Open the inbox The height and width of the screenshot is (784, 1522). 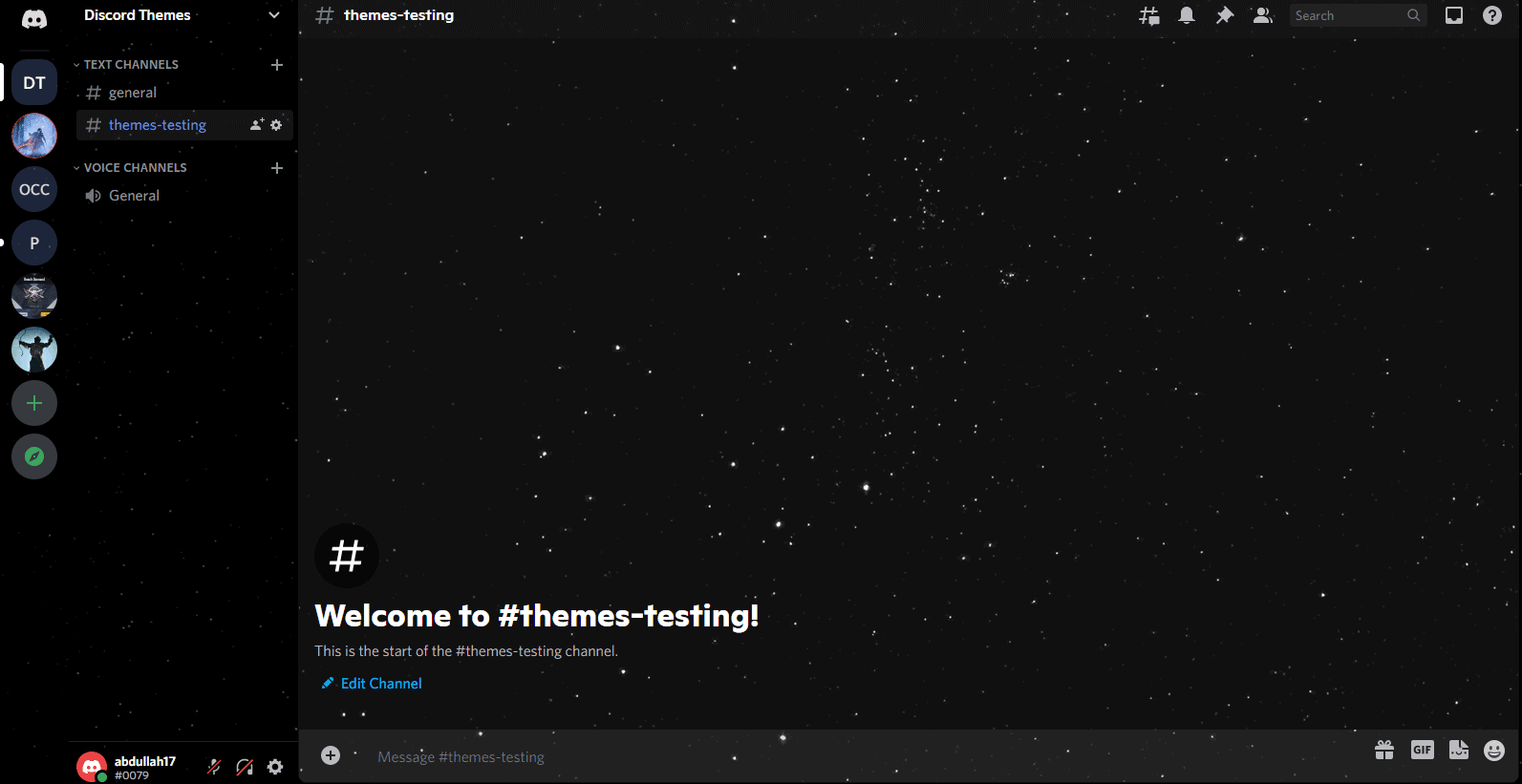(x=1454, y=15)
